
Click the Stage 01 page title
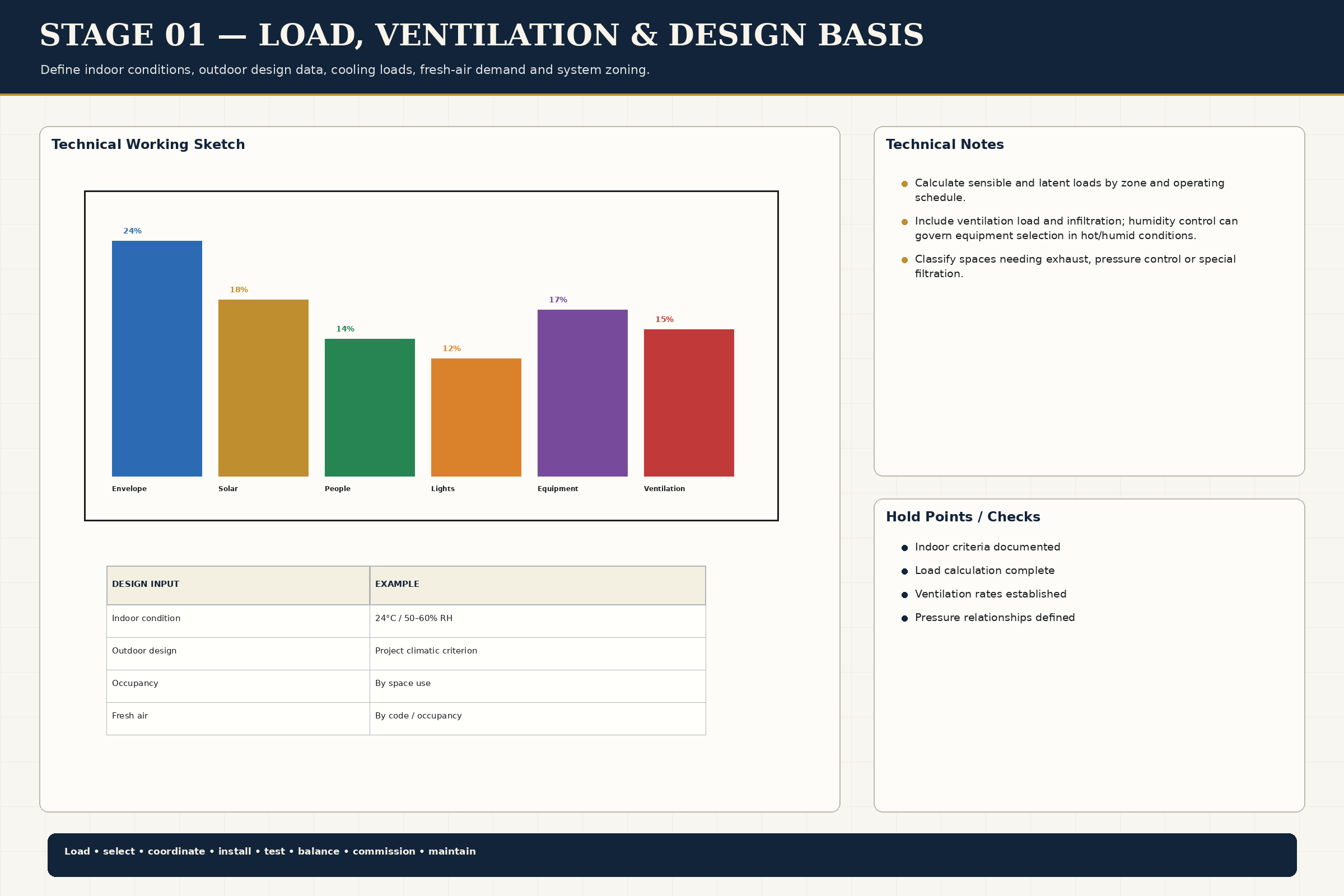[482, 35]
